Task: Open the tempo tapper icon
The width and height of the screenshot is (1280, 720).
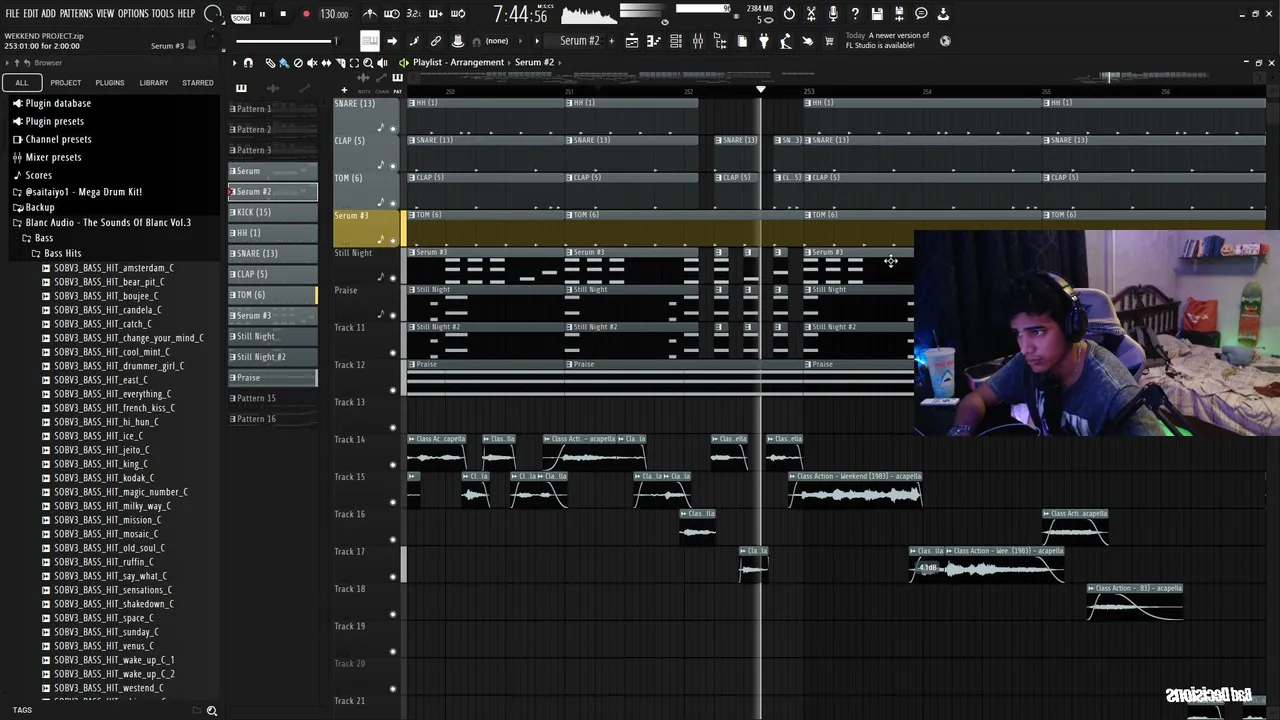Action: [x=785, y=41]
